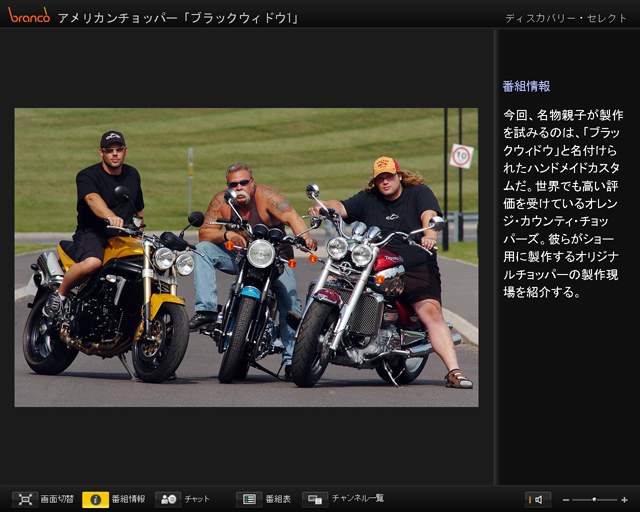Open the program guide (番組表) icon

[x=249, y=499]
